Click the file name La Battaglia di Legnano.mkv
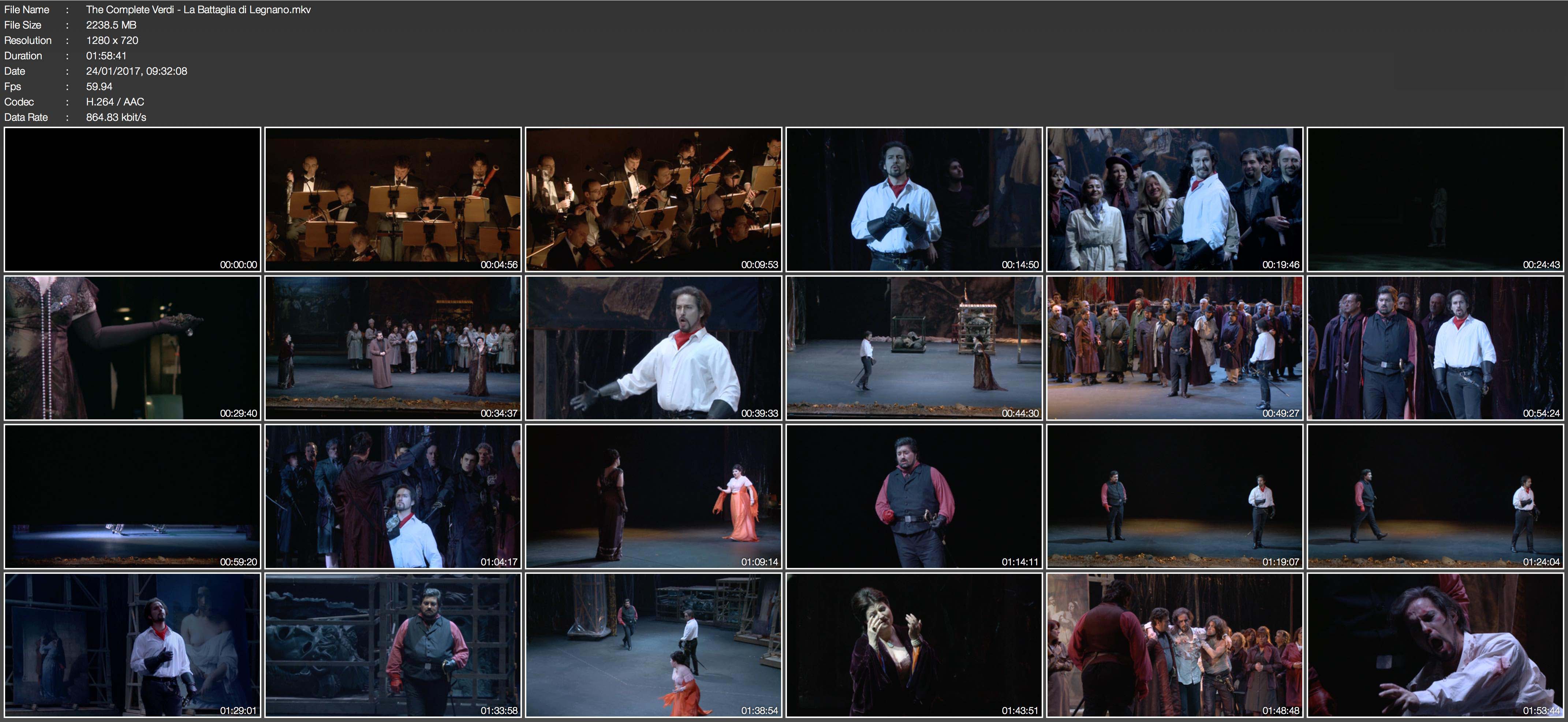This screenshot has height=722, width=1568. tap(198, 10)
